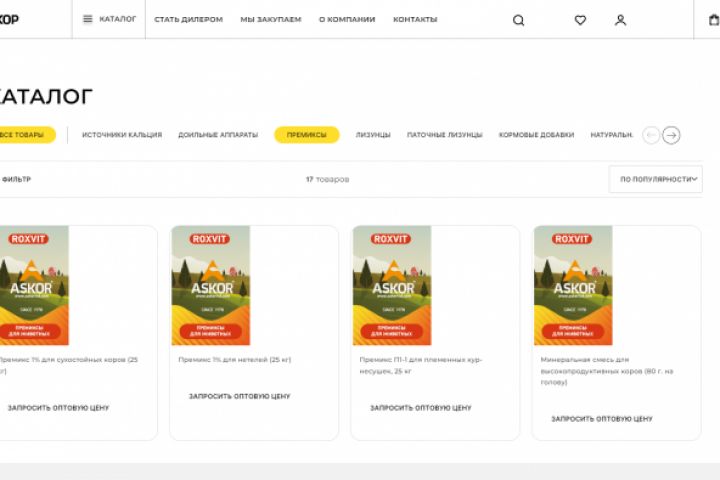Screen dimensions: 720x480
Task: Select the Премиксы category
Action: 307,135
